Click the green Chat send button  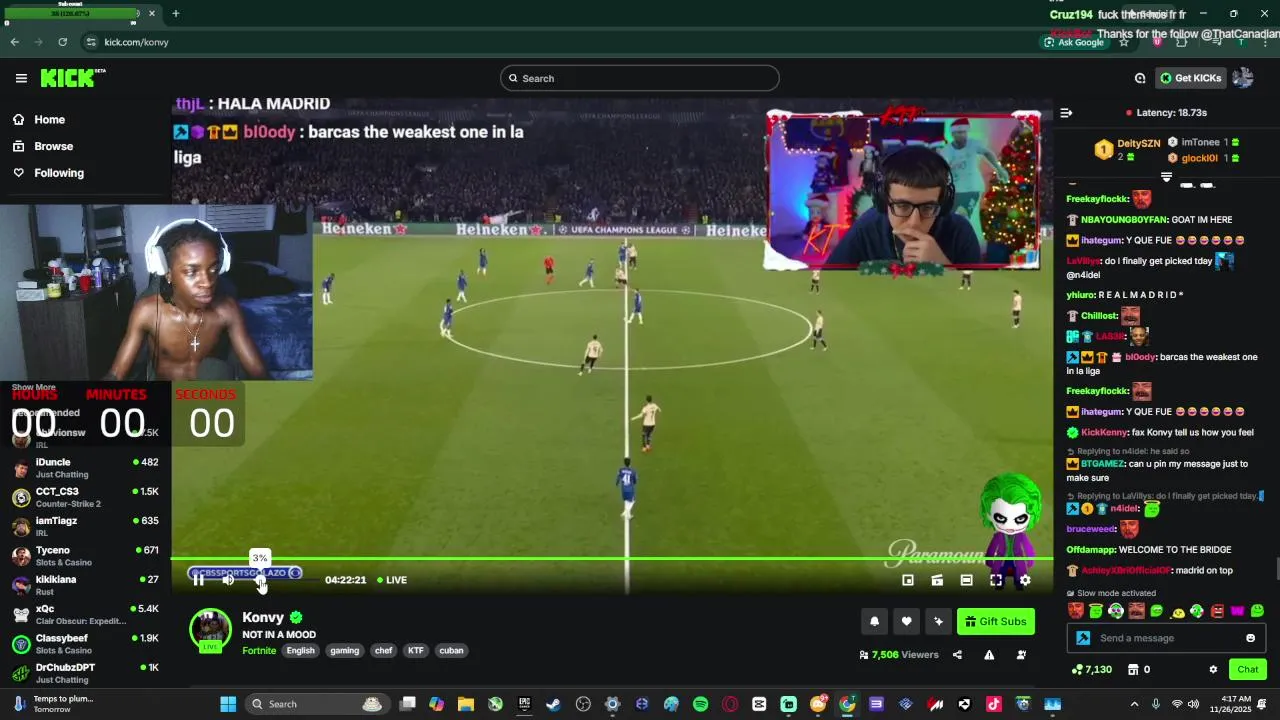(x=1248, y=670)
